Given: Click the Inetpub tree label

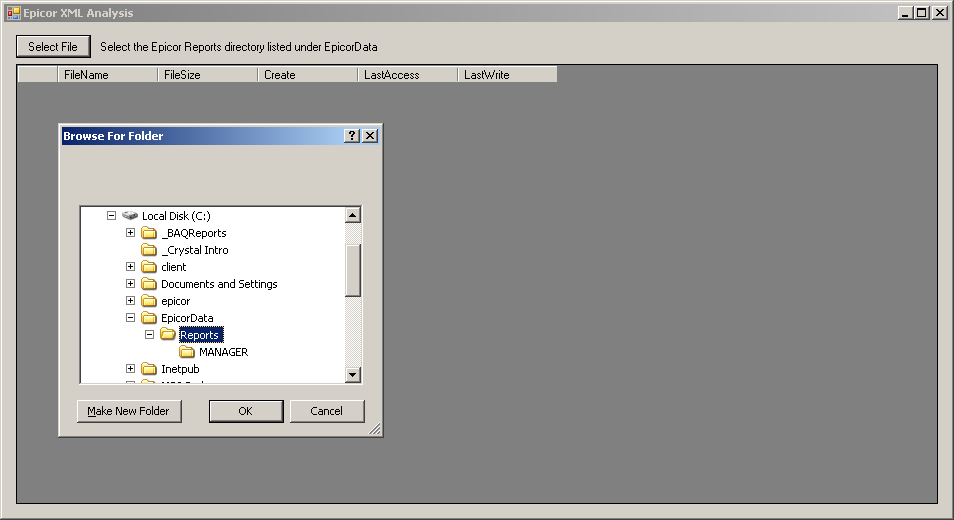Looking at the screenshot, I should [179, 369].
